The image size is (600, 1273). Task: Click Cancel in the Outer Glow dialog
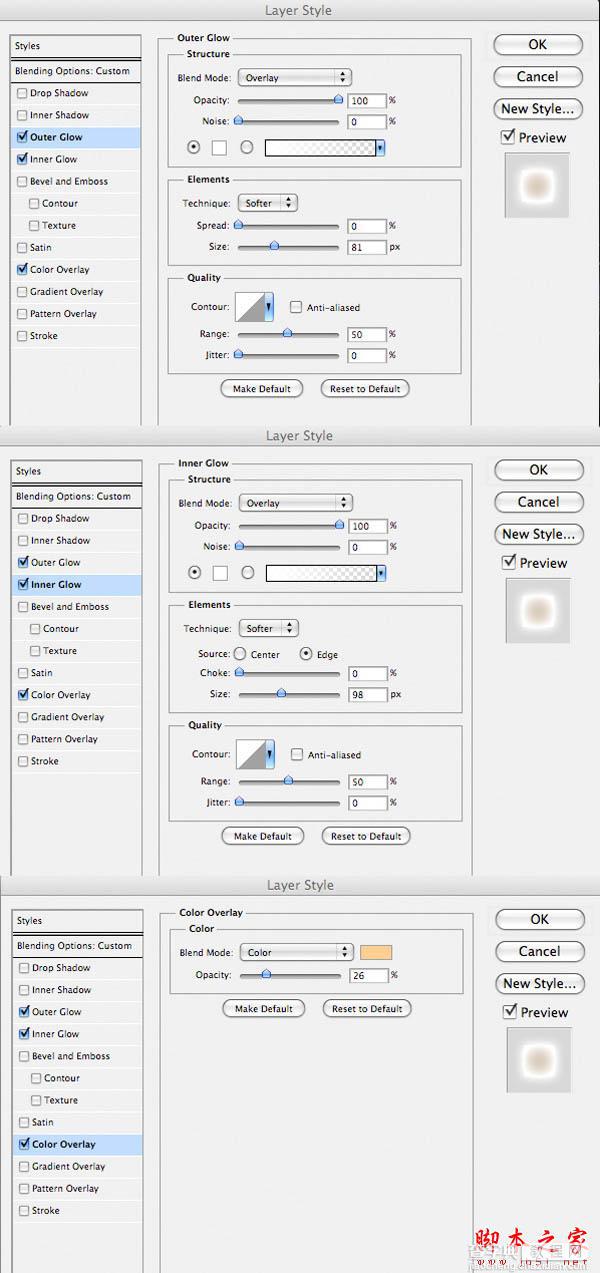coord(538,76)
